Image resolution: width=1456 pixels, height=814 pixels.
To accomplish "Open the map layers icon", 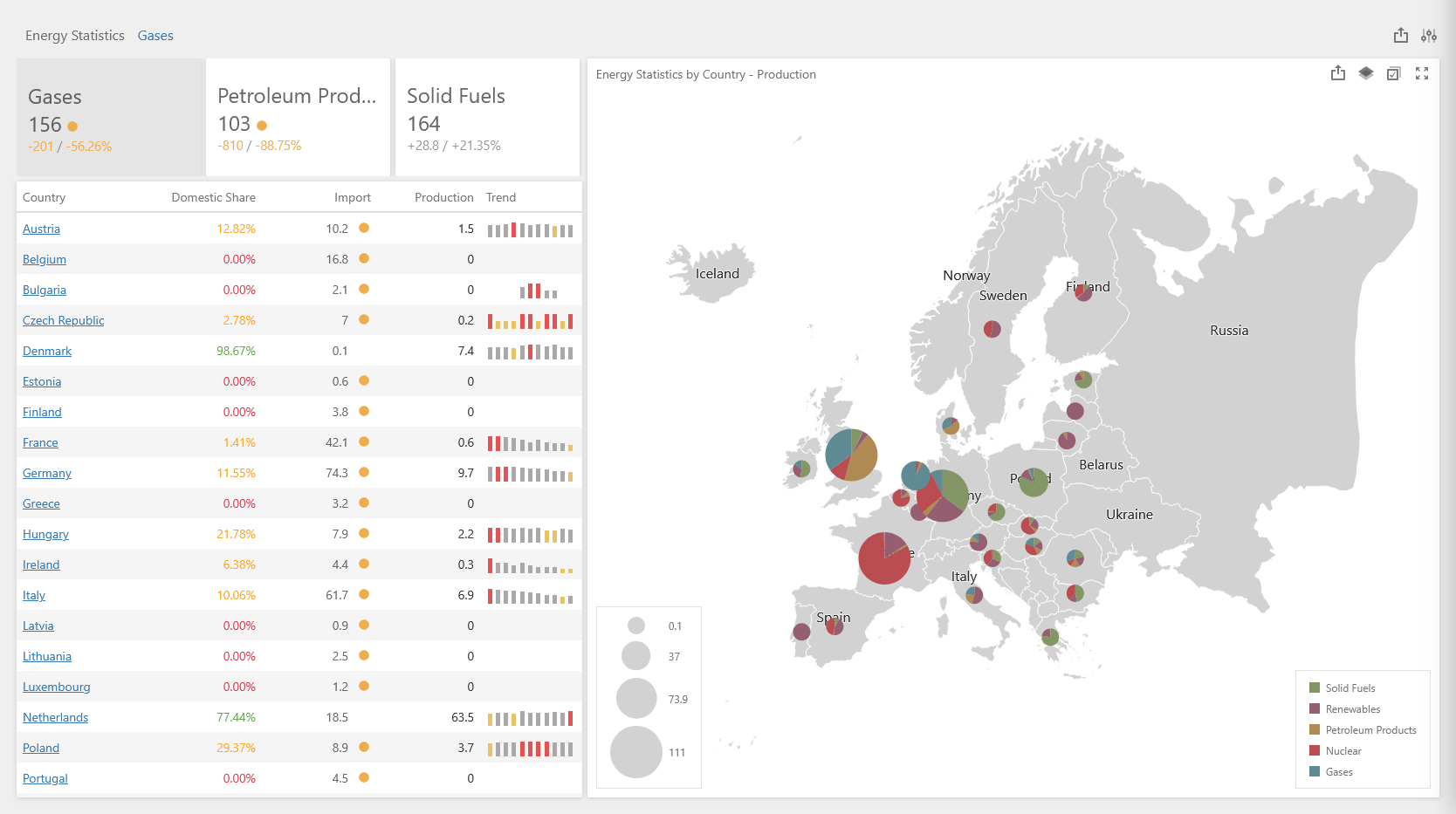I will click(1366, 74).
